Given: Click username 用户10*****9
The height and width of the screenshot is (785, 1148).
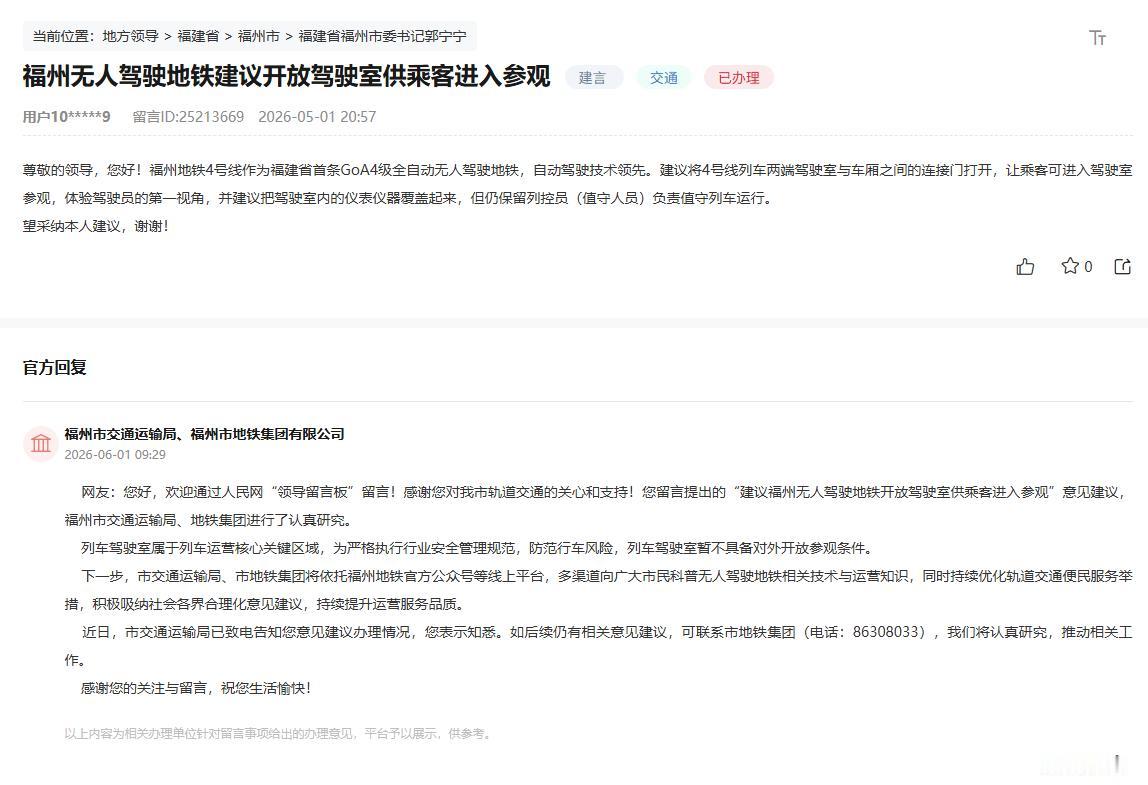Looking at the screenshot, I should (67, 117).
